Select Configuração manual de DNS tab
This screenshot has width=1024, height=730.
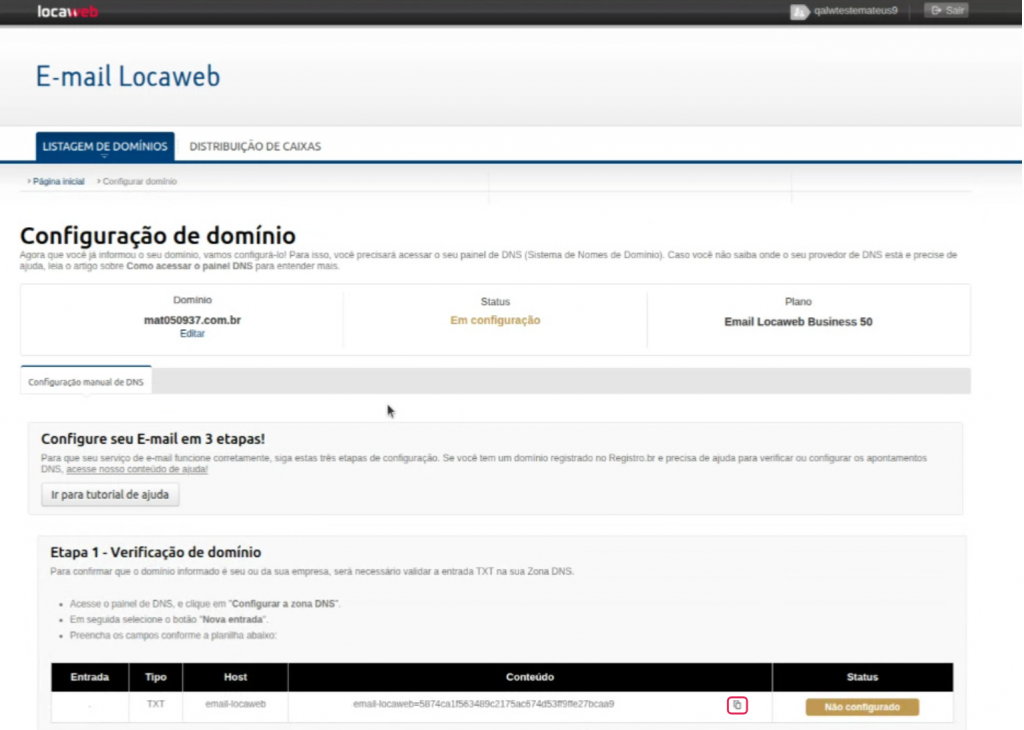tap(86, 382)
